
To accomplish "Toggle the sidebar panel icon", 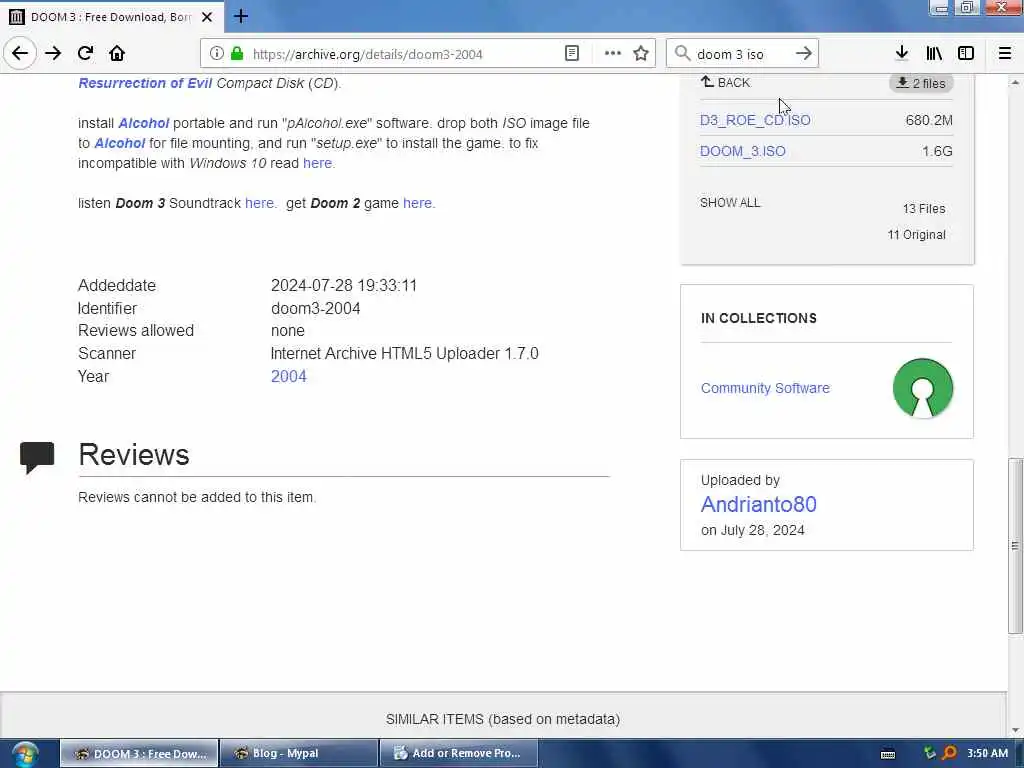I will pyautogui.click(x=966, y=54).
